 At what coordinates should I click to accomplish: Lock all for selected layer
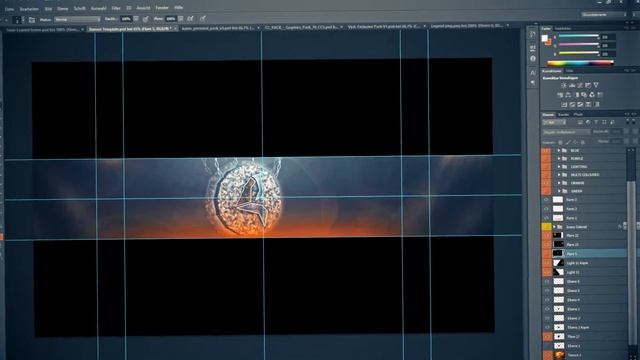[x=583, y=142]
